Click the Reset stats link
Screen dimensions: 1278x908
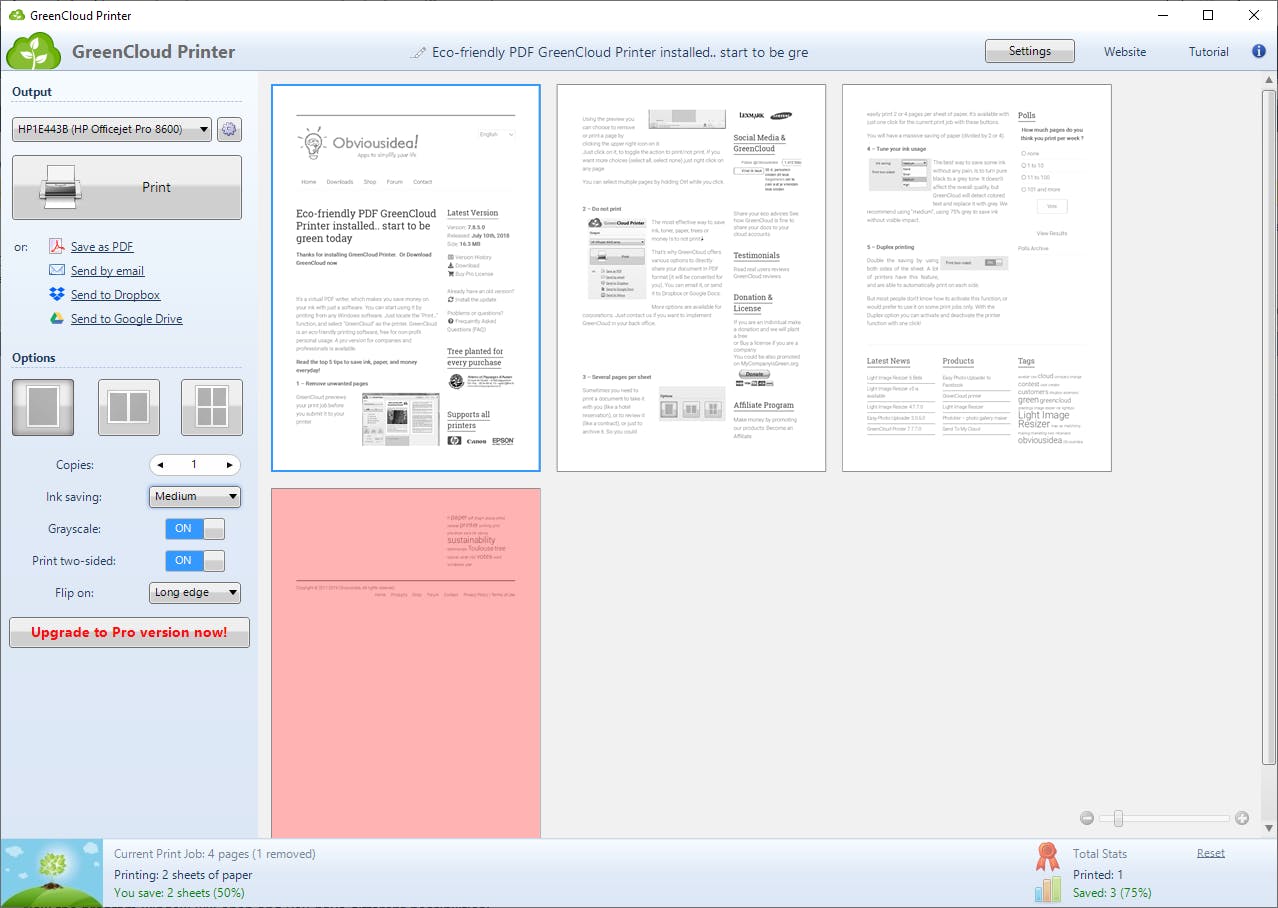click(1211, 853)
